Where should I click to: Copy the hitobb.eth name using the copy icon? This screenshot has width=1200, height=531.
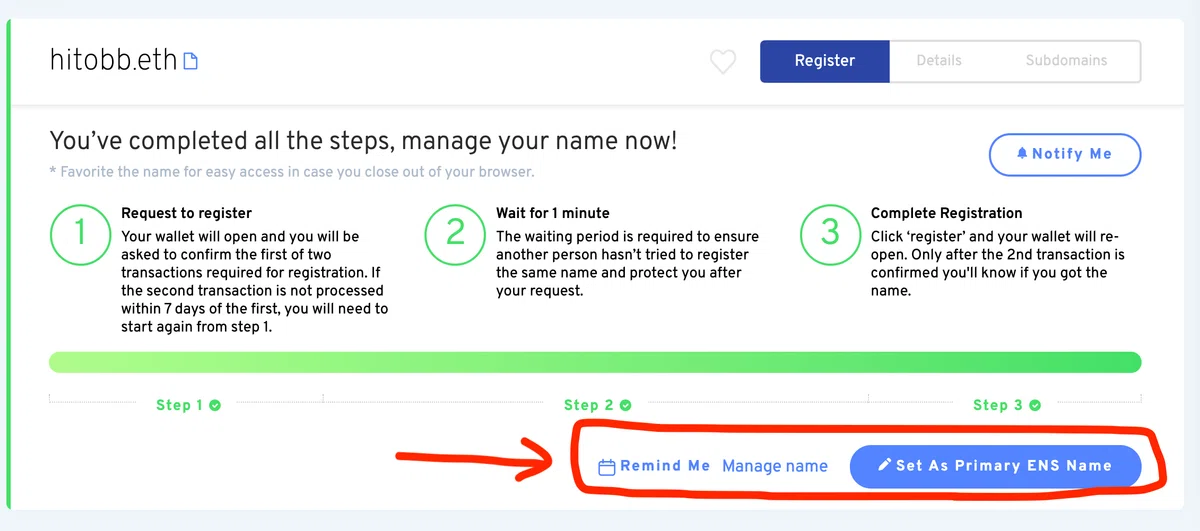(x=190, y=61)
